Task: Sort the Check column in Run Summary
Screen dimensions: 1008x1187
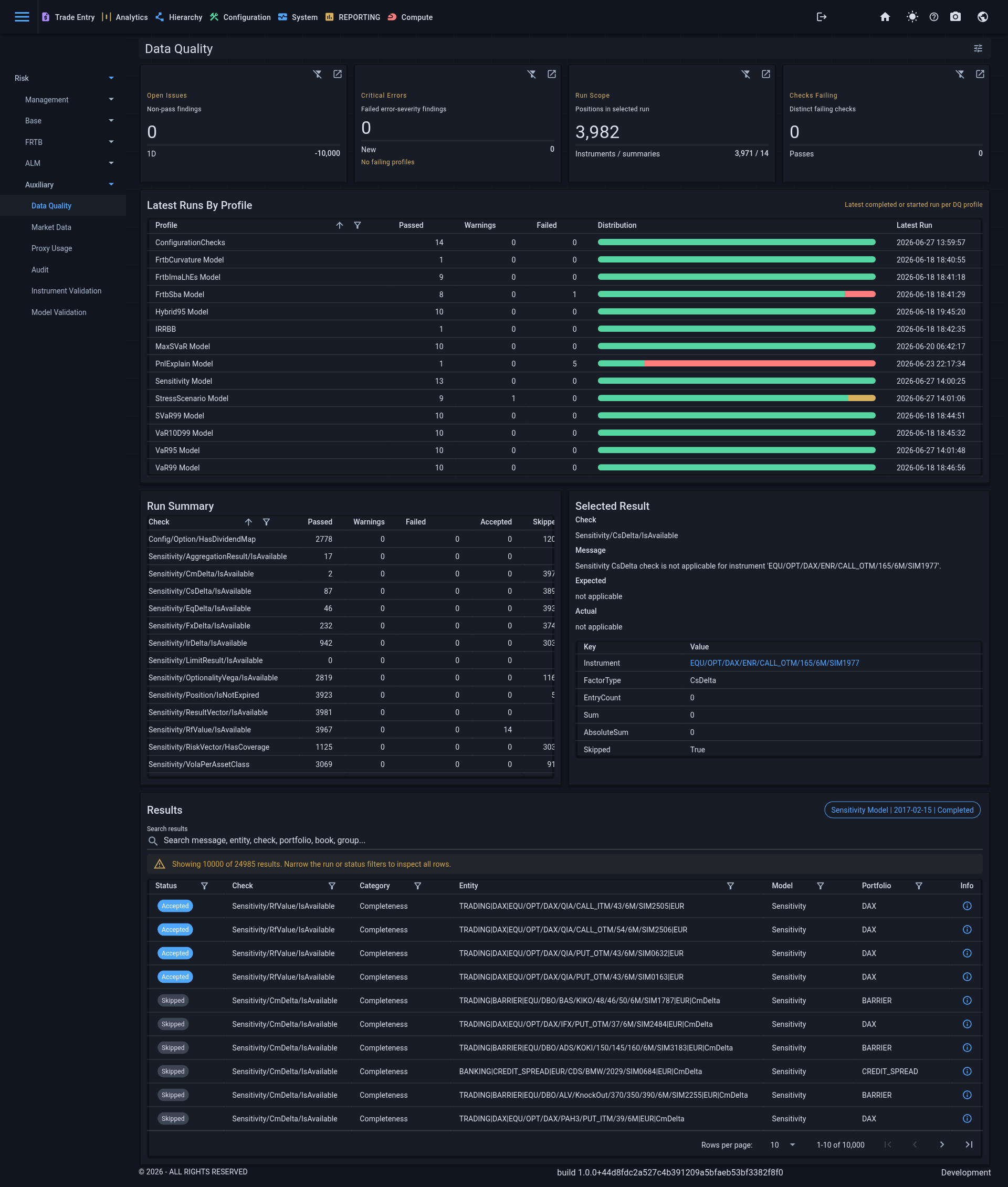Action: click(248, 522)
